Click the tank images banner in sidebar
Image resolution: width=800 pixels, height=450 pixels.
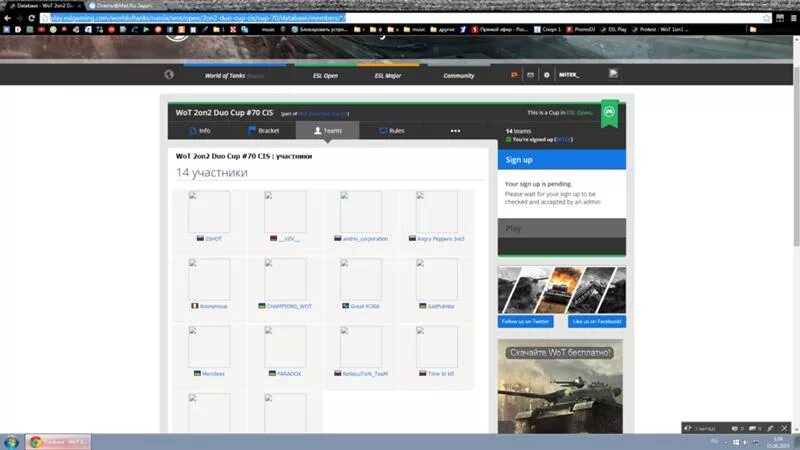click(562, 289)
